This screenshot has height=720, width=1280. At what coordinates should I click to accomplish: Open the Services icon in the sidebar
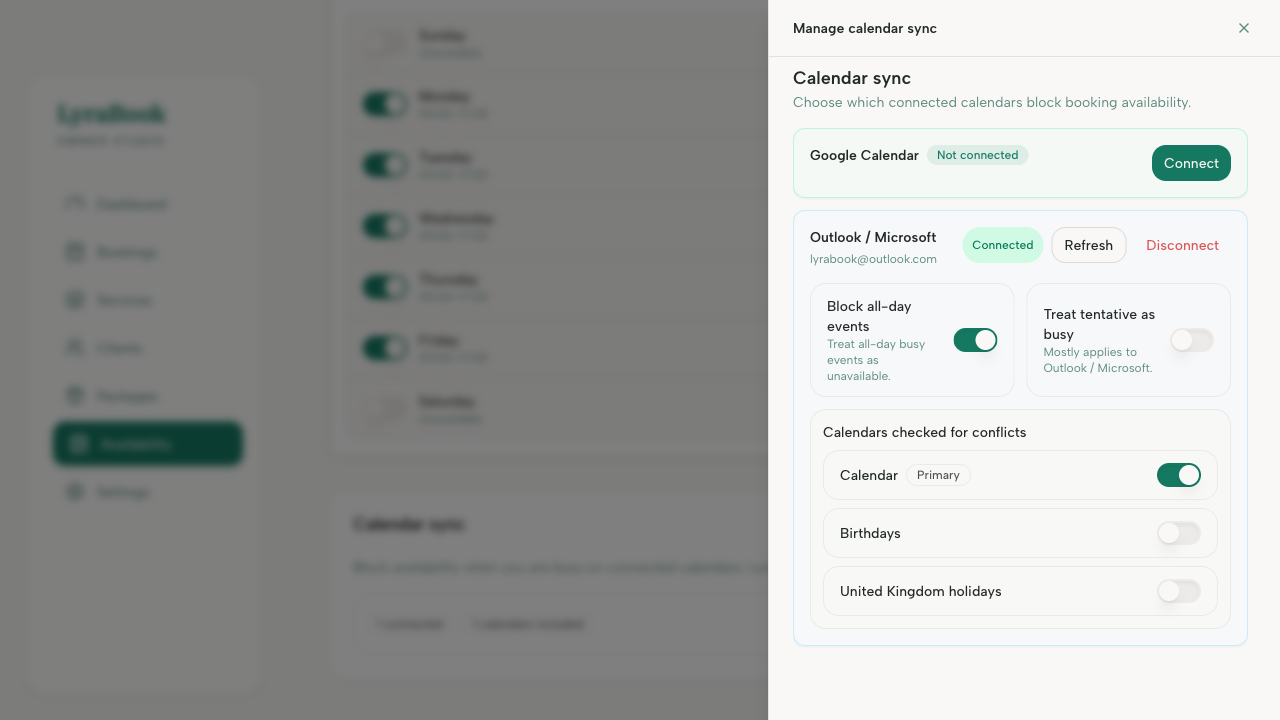coord(75,300)
